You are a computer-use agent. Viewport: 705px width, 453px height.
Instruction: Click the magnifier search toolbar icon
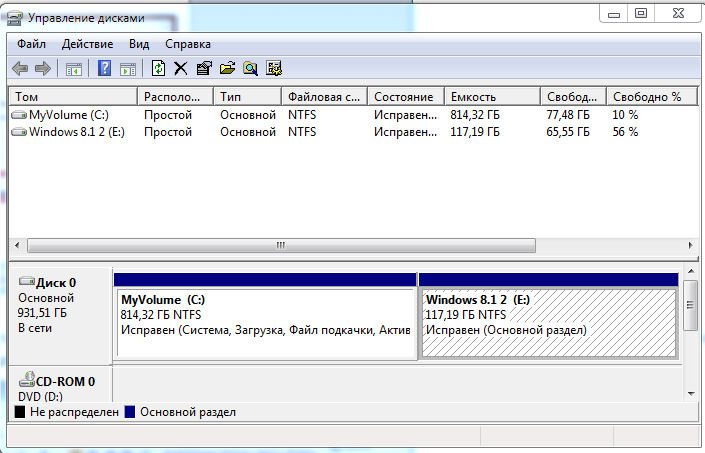point(250,69)
